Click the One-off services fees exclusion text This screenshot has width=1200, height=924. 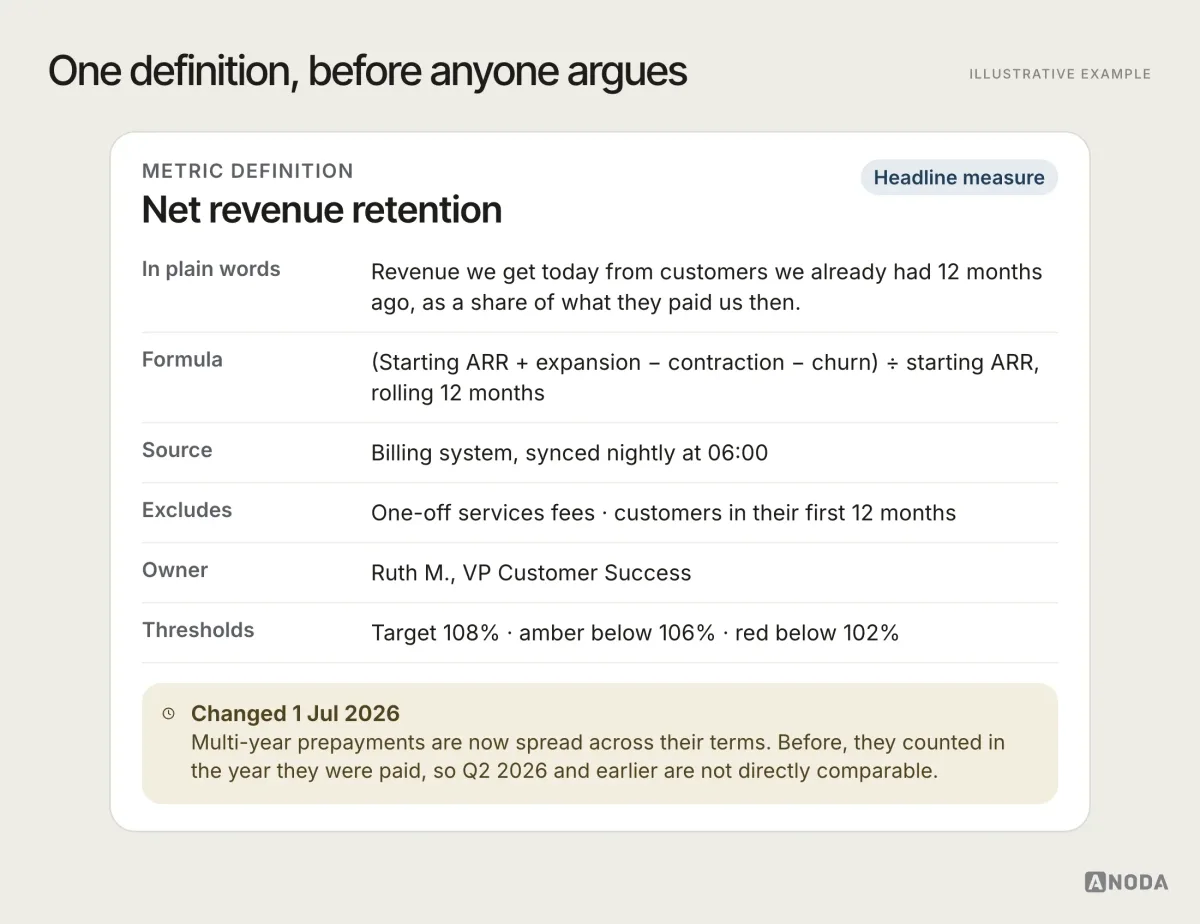664,513
